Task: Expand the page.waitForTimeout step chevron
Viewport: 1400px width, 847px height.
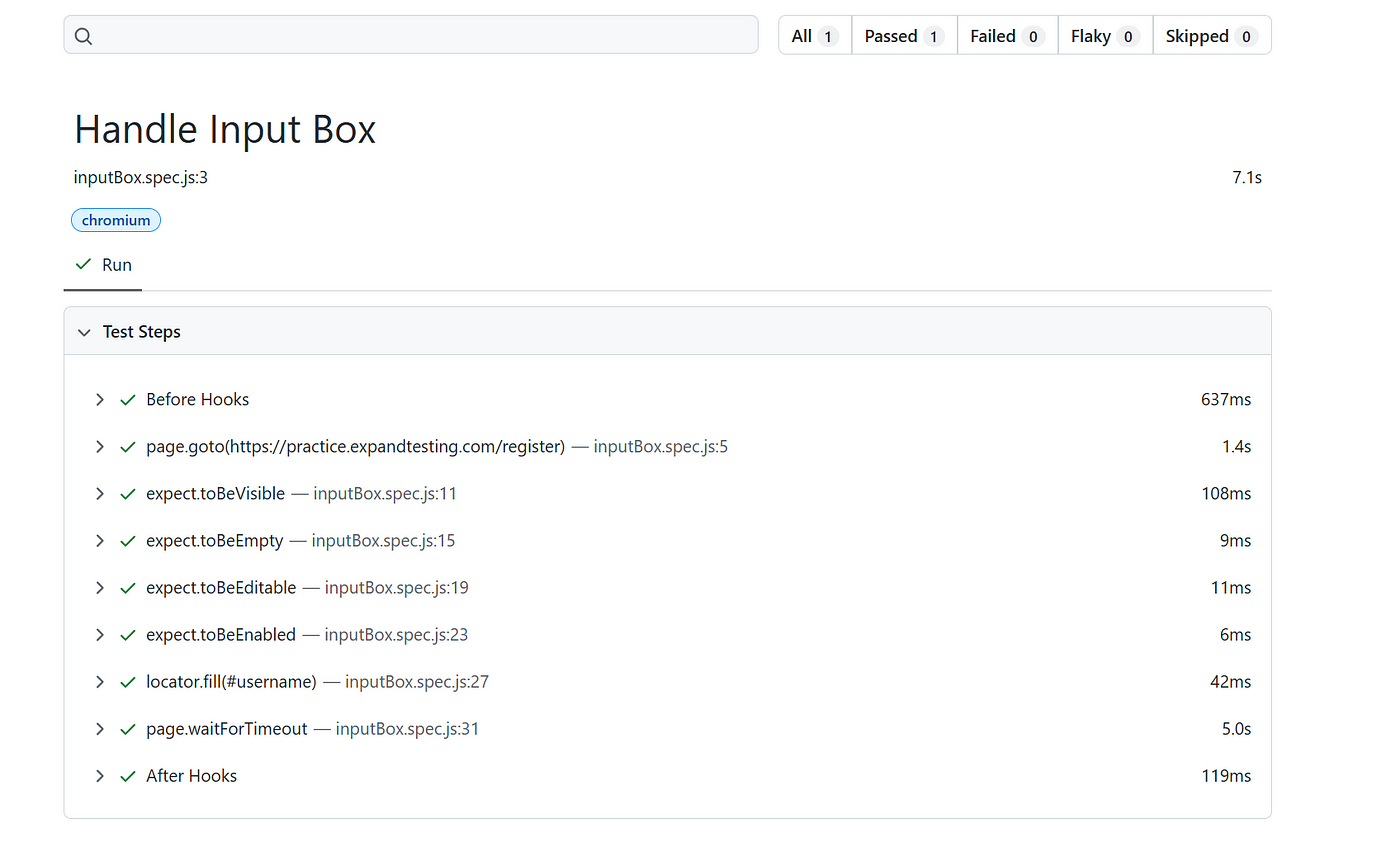Action: pos(99,729)
